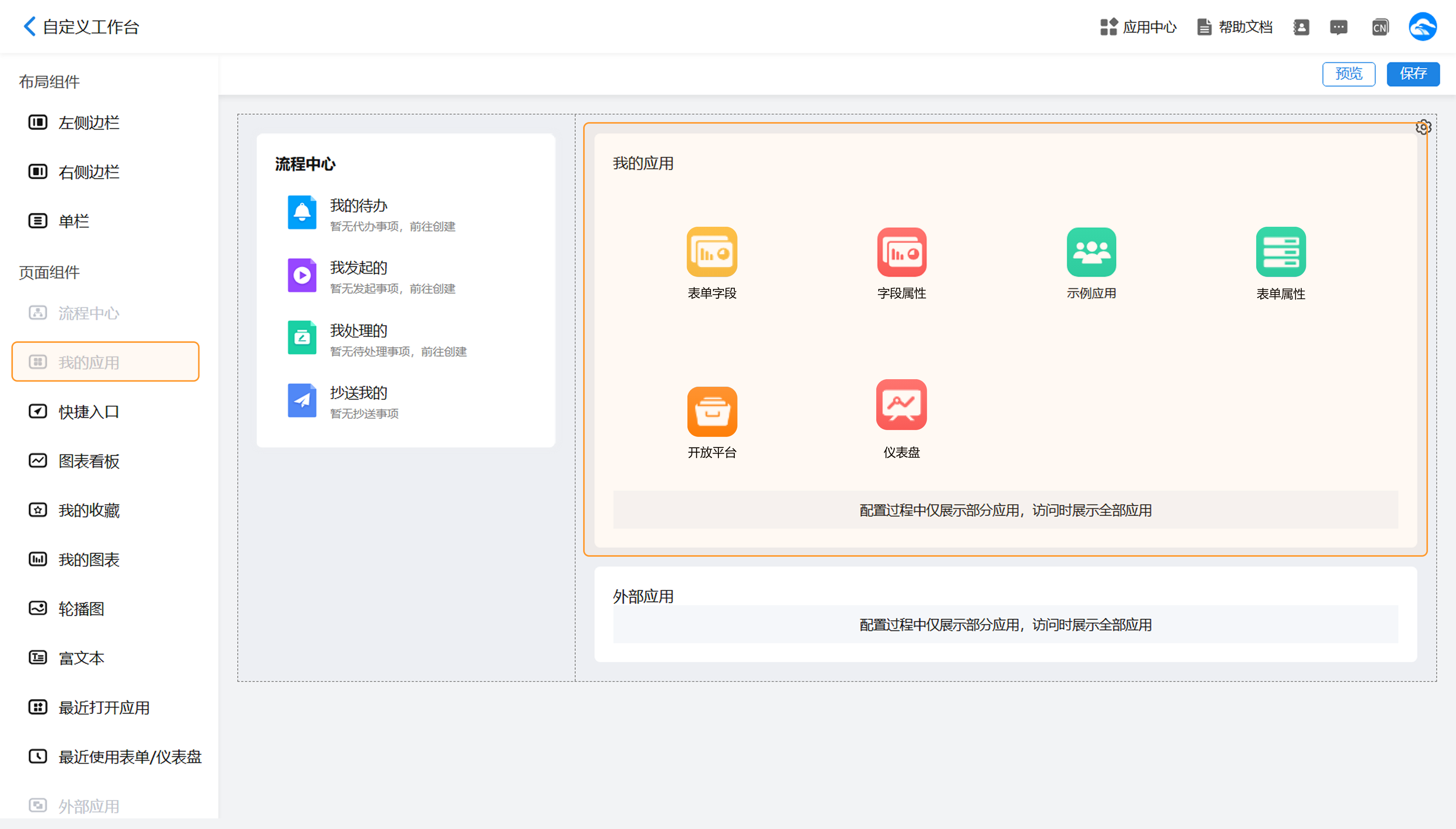Open the 帮助文档 document icon
The height and width of the screenshot is (829, 1456).
(1204, 27)
